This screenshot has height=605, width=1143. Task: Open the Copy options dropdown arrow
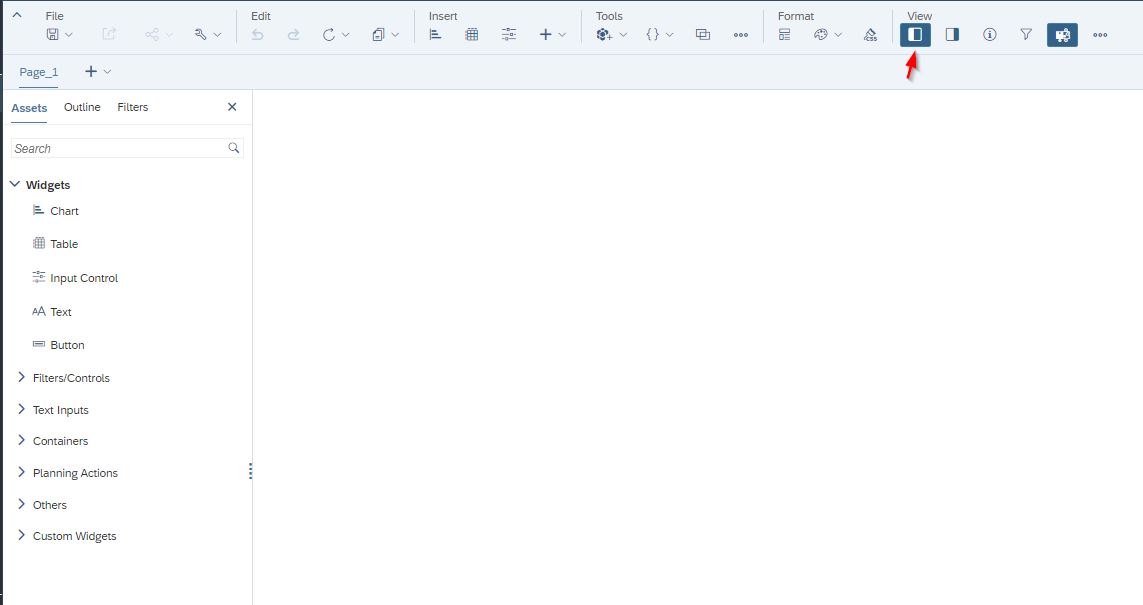pos(395,35)
